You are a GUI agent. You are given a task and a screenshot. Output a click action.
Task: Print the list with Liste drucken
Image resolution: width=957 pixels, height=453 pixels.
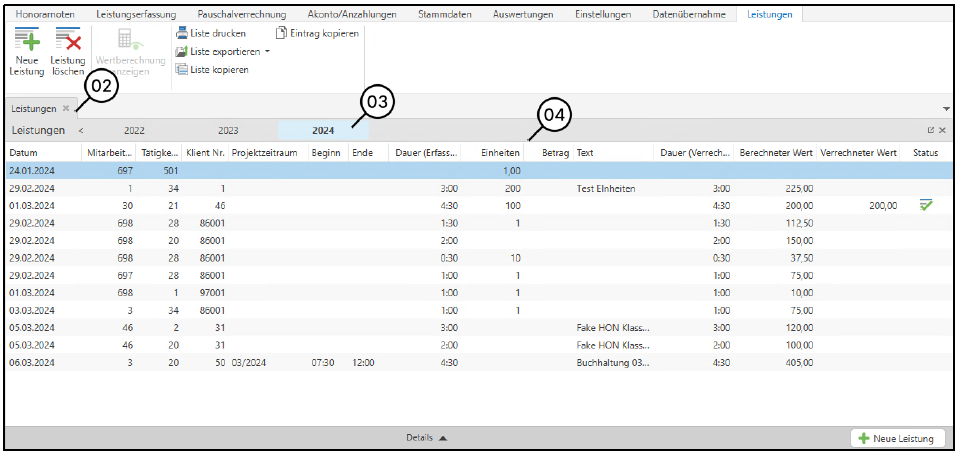pyautogui.click(x=210, y=33)
